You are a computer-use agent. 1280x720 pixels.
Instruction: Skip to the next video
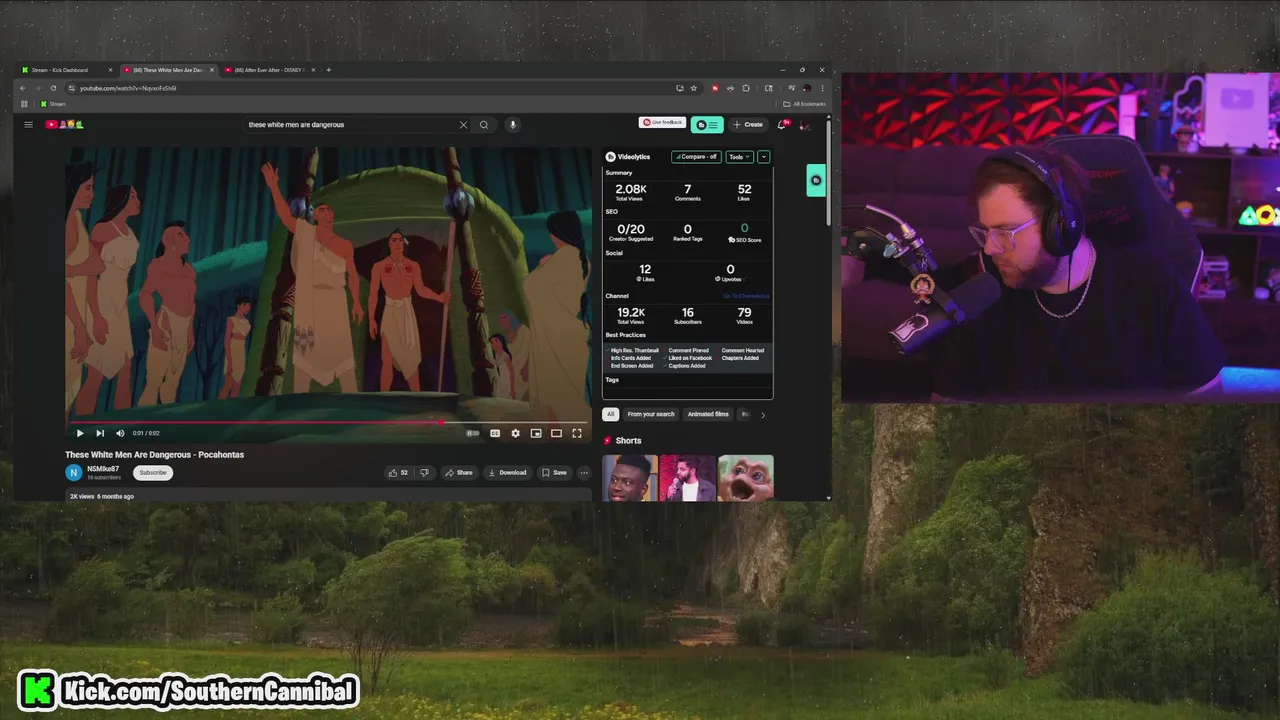click(100, 433)
